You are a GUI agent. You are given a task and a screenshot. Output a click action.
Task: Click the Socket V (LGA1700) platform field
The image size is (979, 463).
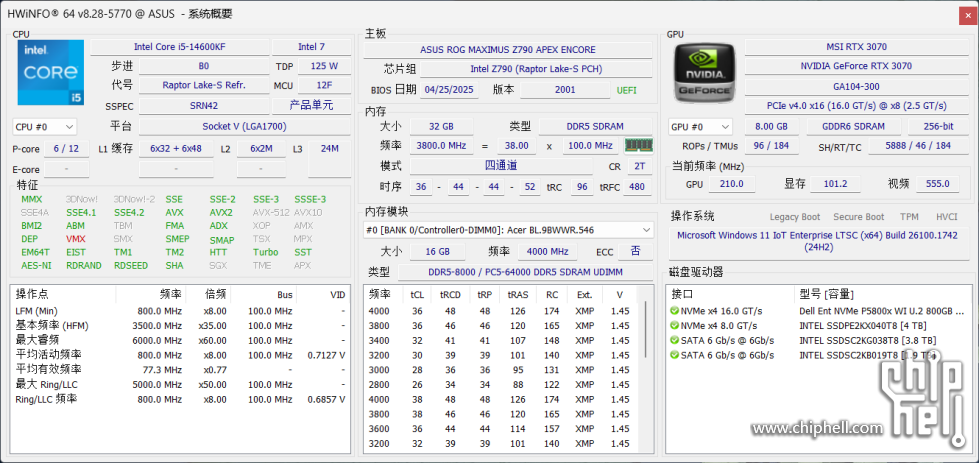coord(244,126)
